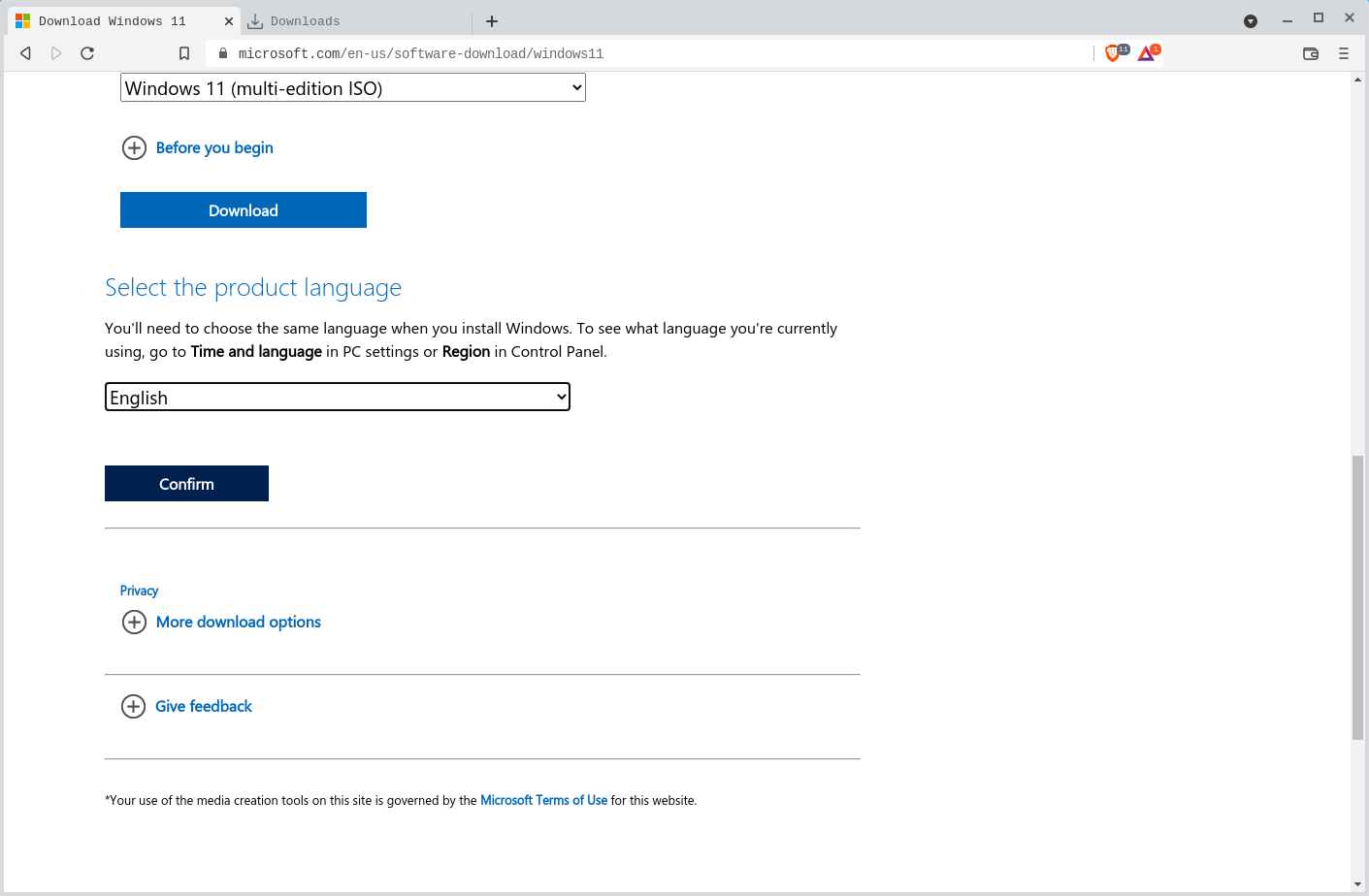Open the Brave Rewards triangle icon

point(1147,53)
